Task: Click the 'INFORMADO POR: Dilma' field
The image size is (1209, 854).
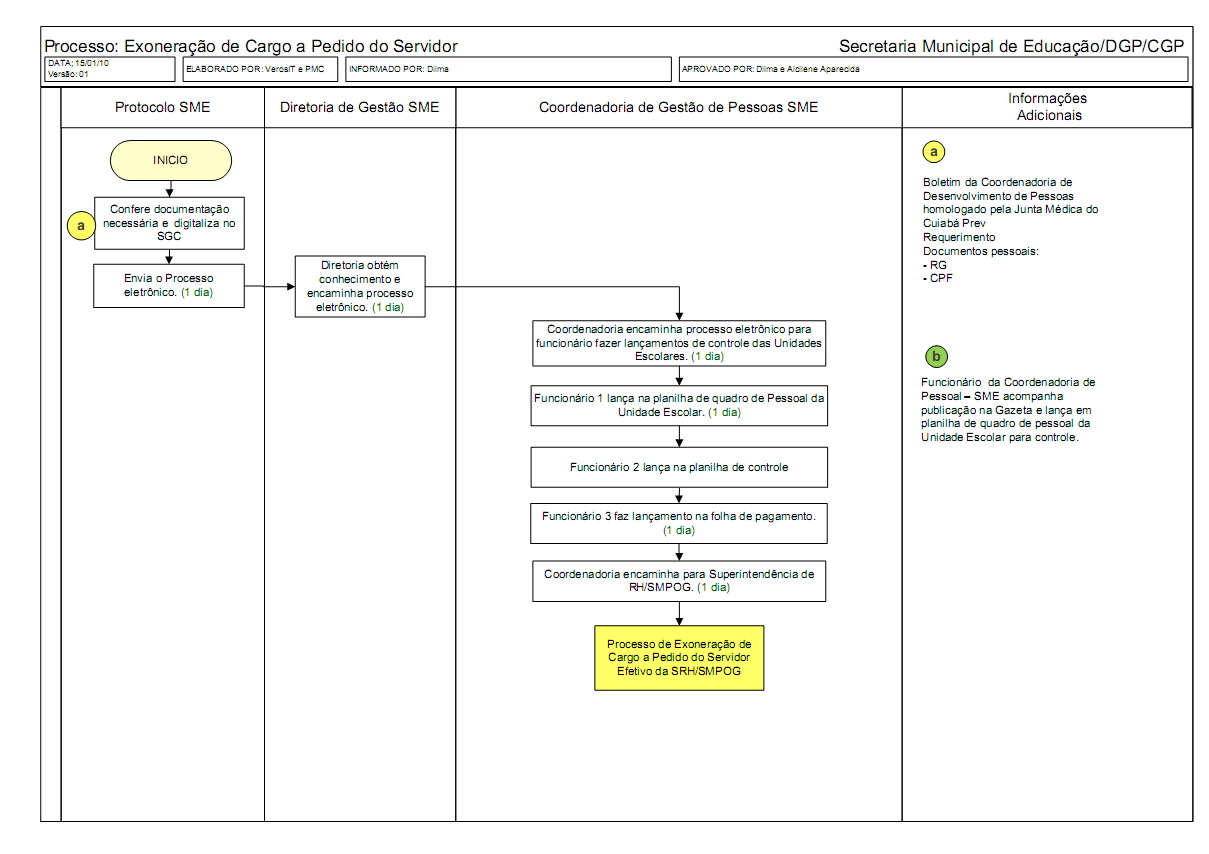Action: pyautogui.click(x=508, y=69)
